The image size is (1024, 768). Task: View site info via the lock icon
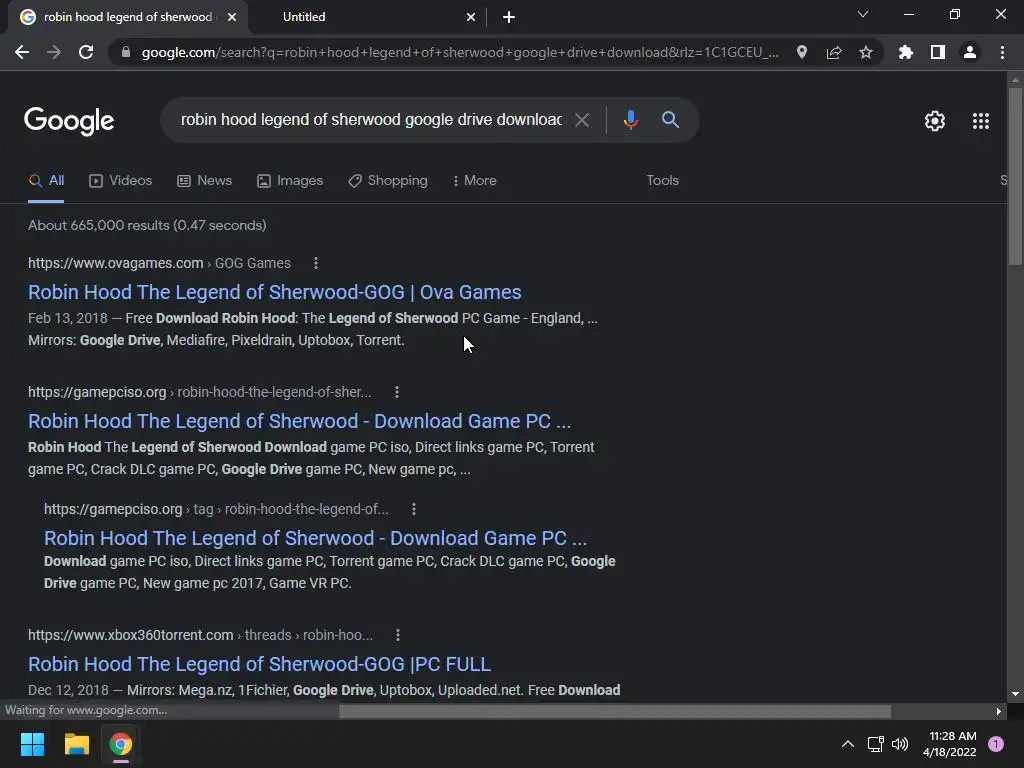coord(126,52)
